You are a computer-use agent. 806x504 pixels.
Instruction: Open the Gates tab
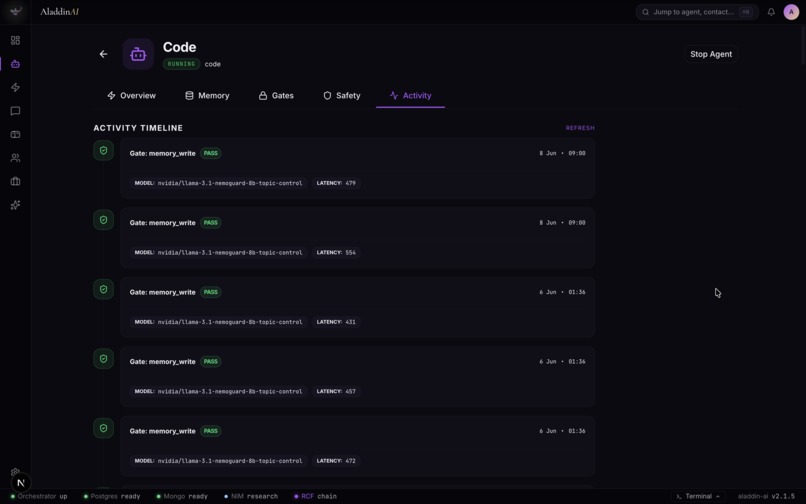point(276,96)
